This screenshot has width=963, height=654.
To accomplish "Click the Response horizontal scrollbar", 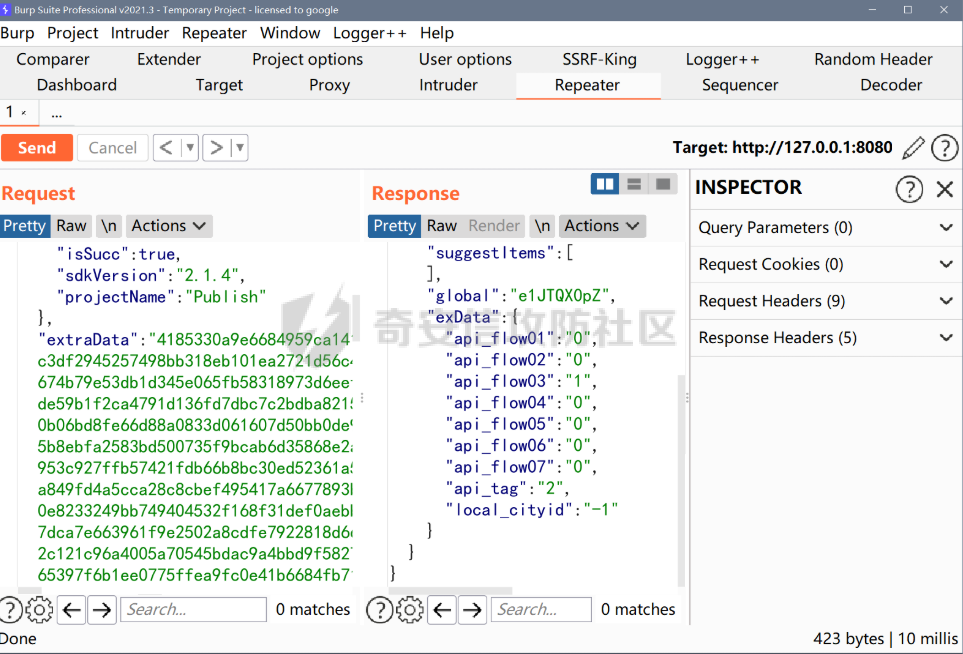I will pos(451,591).
